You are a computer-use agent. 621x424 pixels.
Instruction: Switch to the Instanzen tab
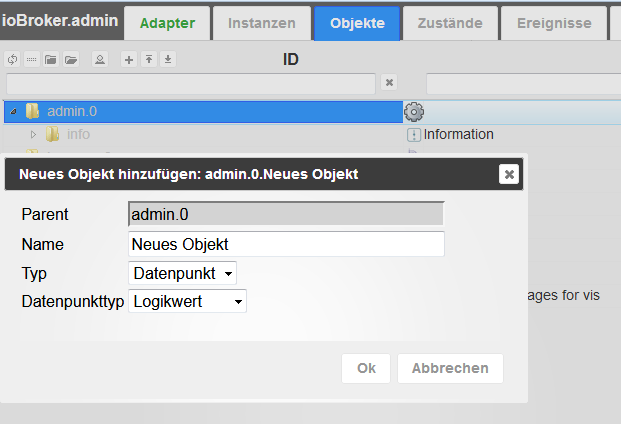coord(261,23)
